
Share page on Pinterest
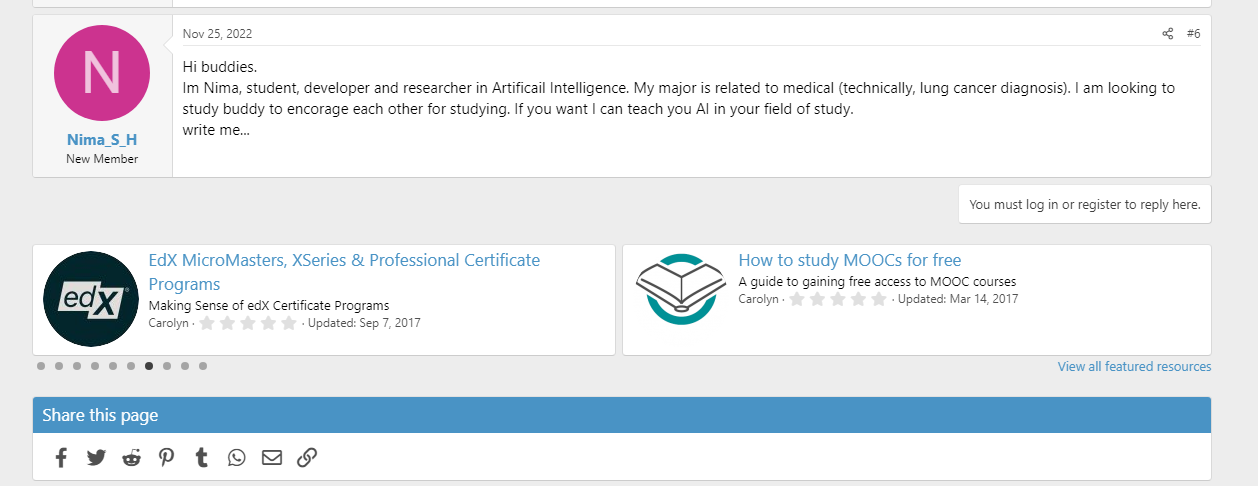(166, 458)
